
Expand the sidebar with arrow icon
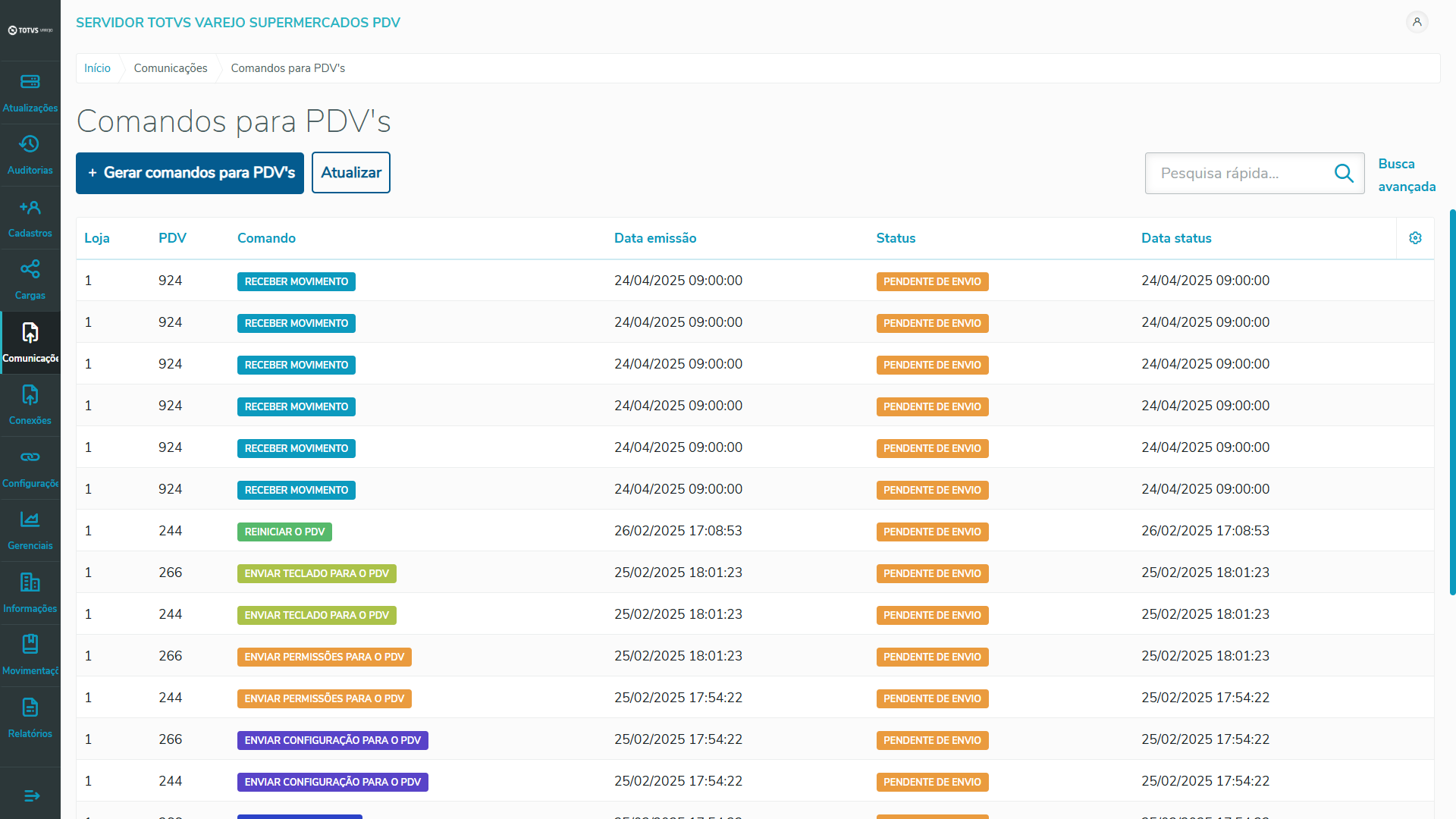coord(31,795)
